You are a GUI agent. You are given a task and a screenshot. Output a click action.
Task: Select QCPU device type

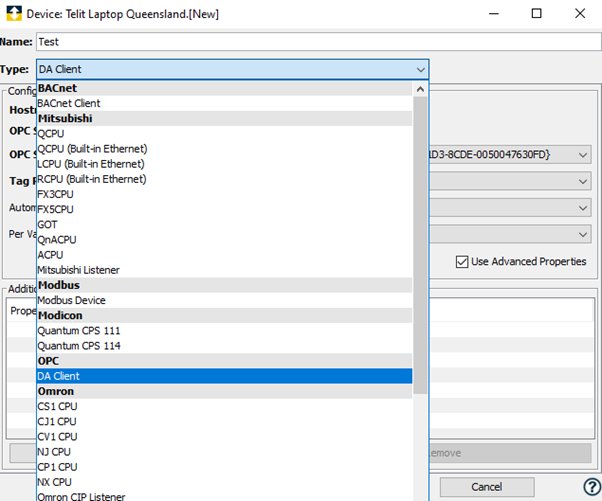pyautogui.click(x=225, y=134)
